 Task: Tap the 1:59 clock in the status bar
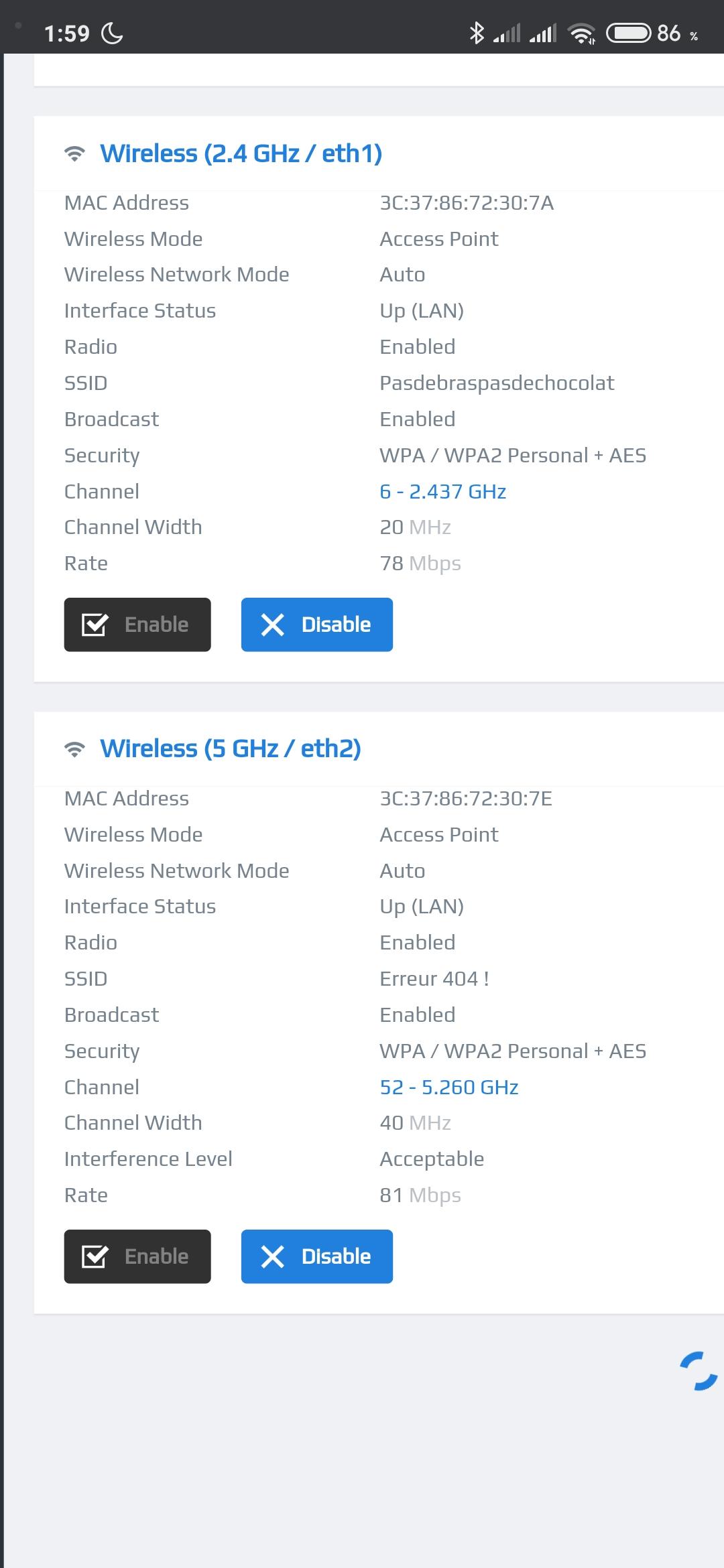66,33
